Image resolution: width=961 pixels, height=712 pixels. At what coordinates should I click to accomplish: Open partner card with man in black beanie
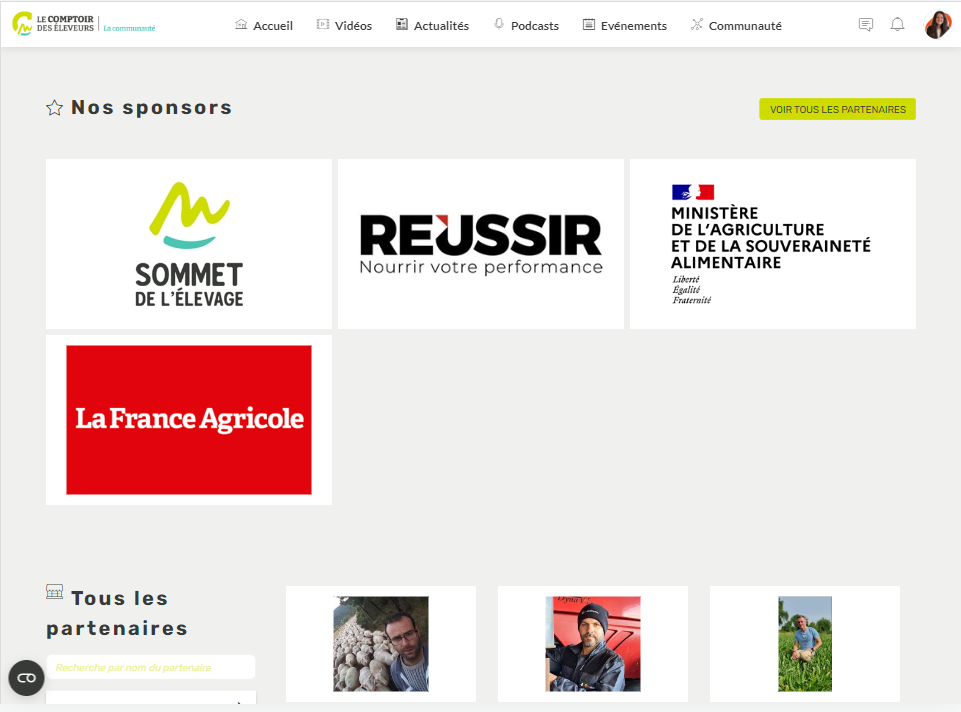593,643
